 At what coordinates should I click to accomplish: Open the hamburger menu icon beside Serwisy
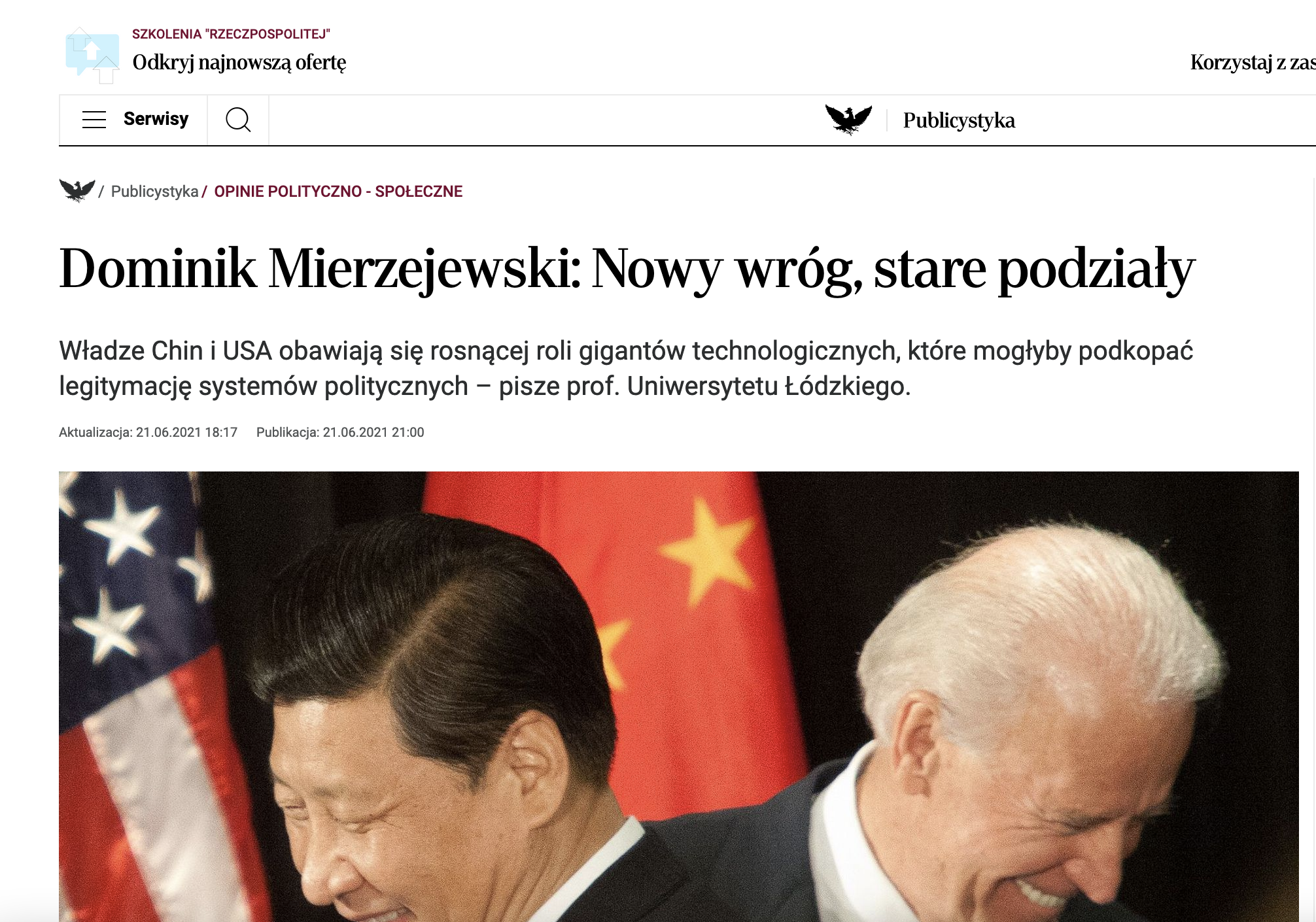(x=94, y=120)
